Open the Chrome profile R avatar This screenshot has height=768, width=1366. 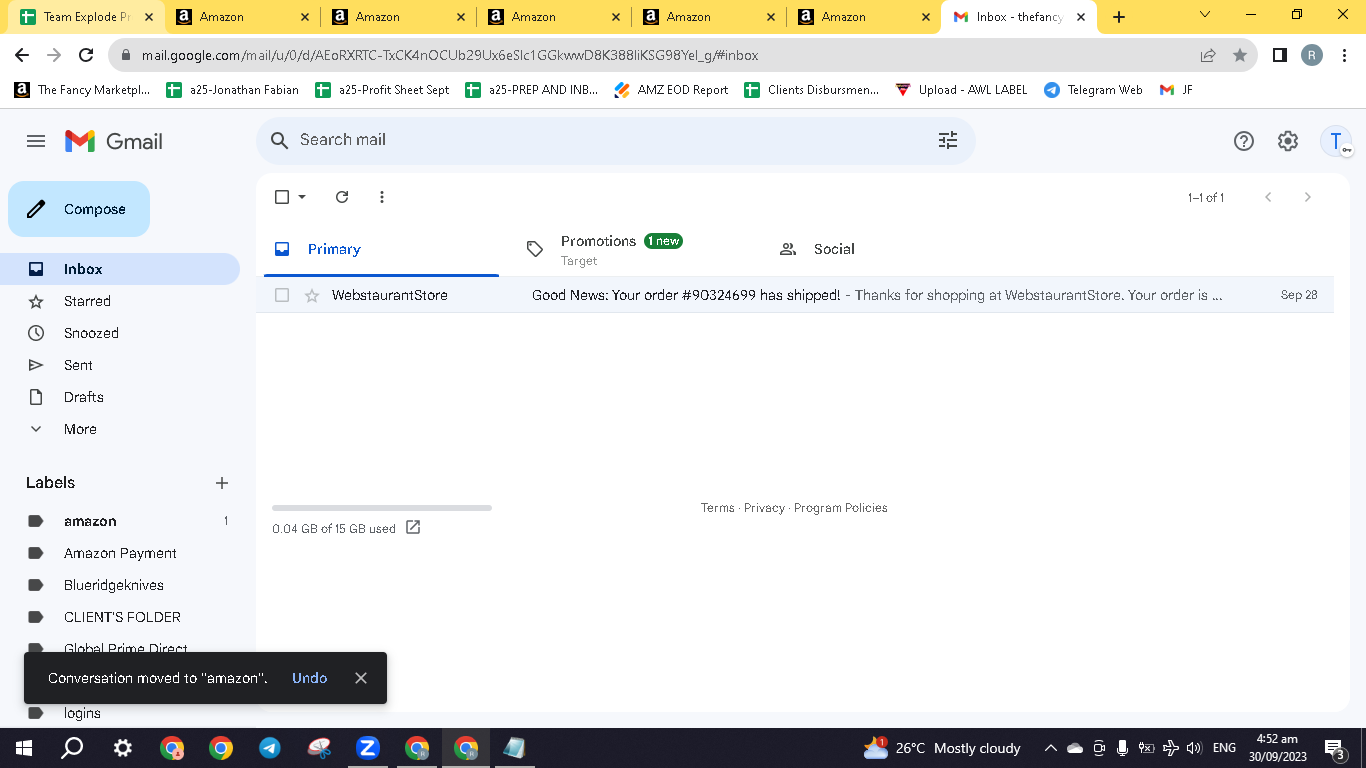[1312, 55]
